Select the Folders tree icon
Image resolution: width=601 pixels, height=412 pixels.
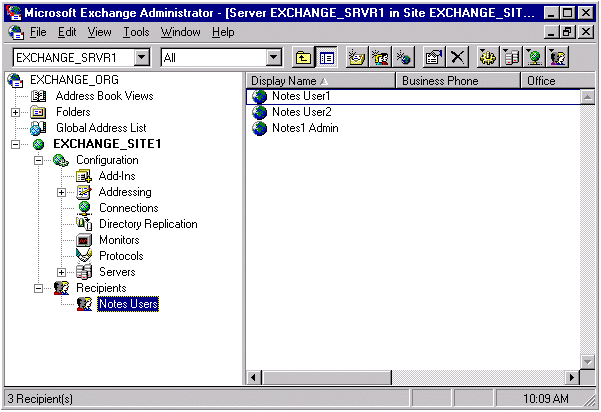click(x=38, y=112)
